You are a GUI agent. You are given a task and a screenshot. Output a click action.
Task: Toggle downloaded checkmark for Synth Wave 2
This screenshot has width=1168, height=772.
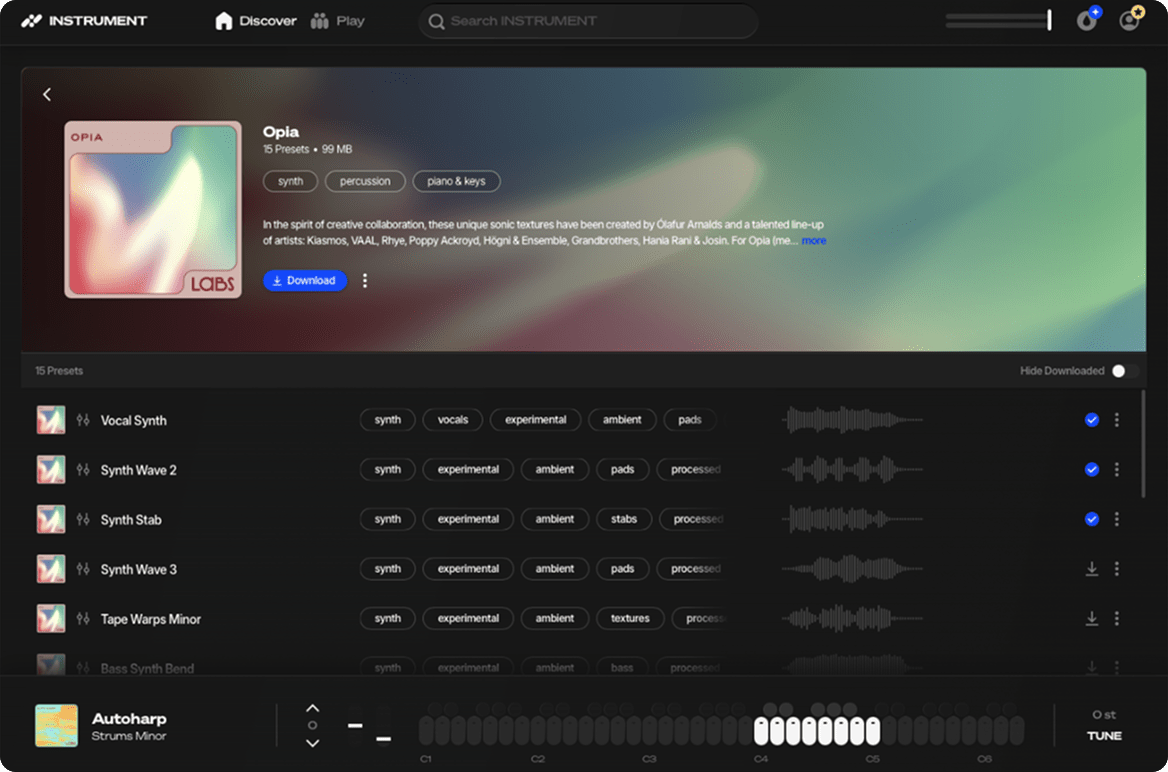point(1092,470)
